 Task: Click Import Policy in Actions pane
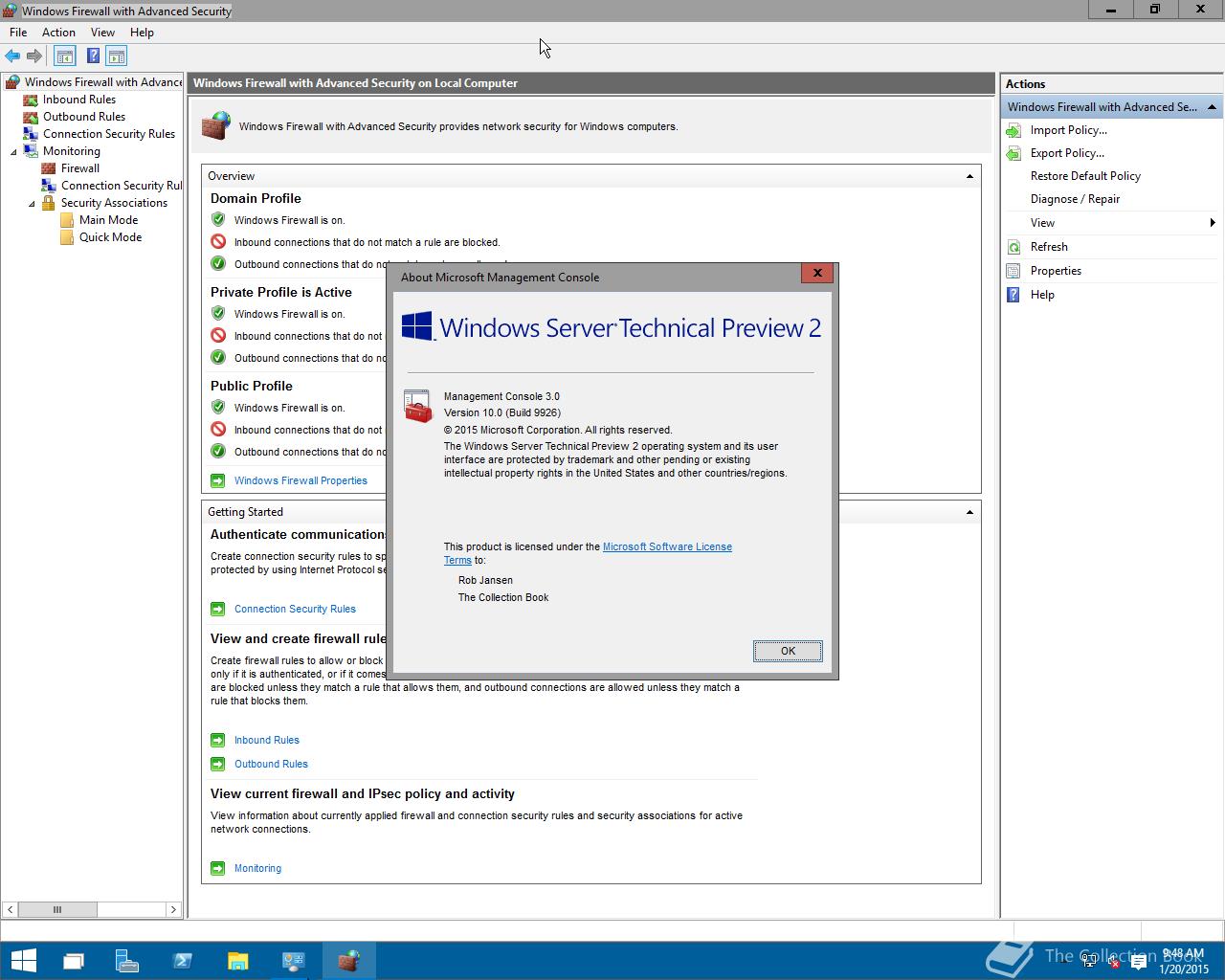(x=1069, y=130)
